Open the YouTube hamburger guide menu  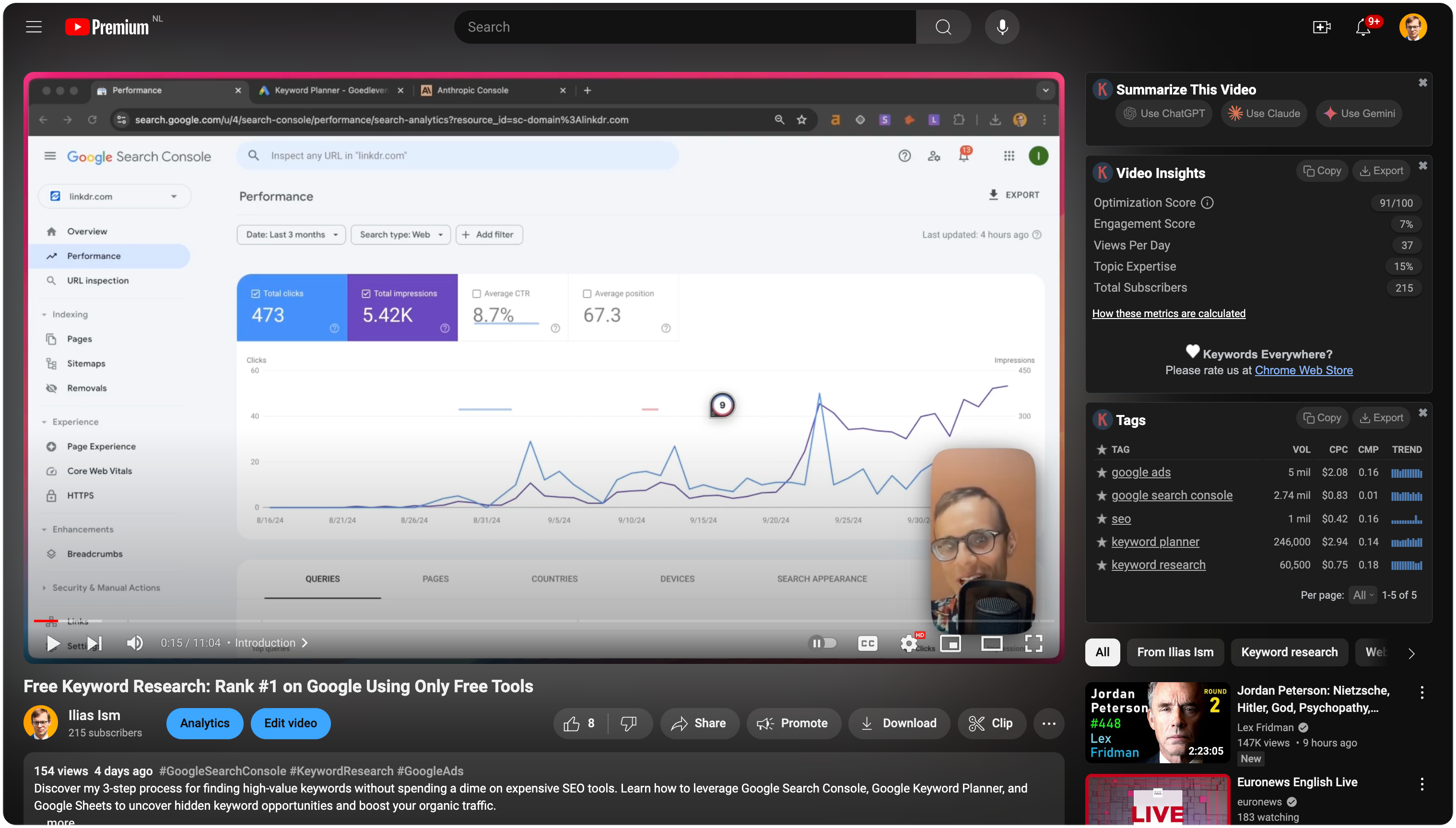(x=34, y=27)
